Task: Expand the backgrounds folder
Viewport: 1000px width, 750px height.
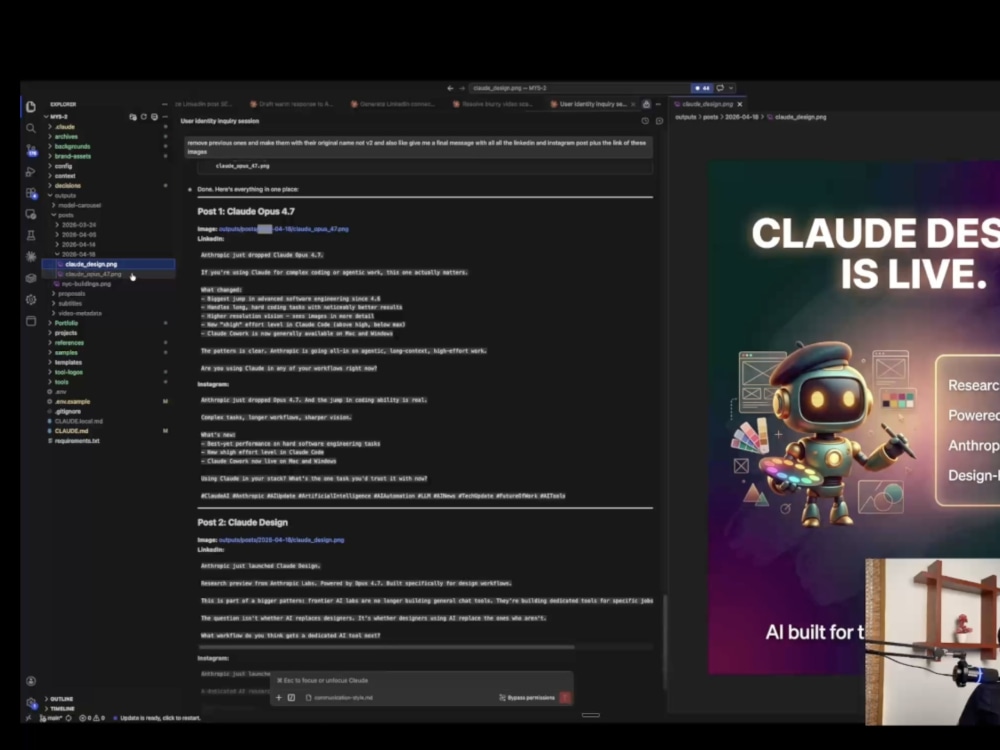Action: pos(108,147)
